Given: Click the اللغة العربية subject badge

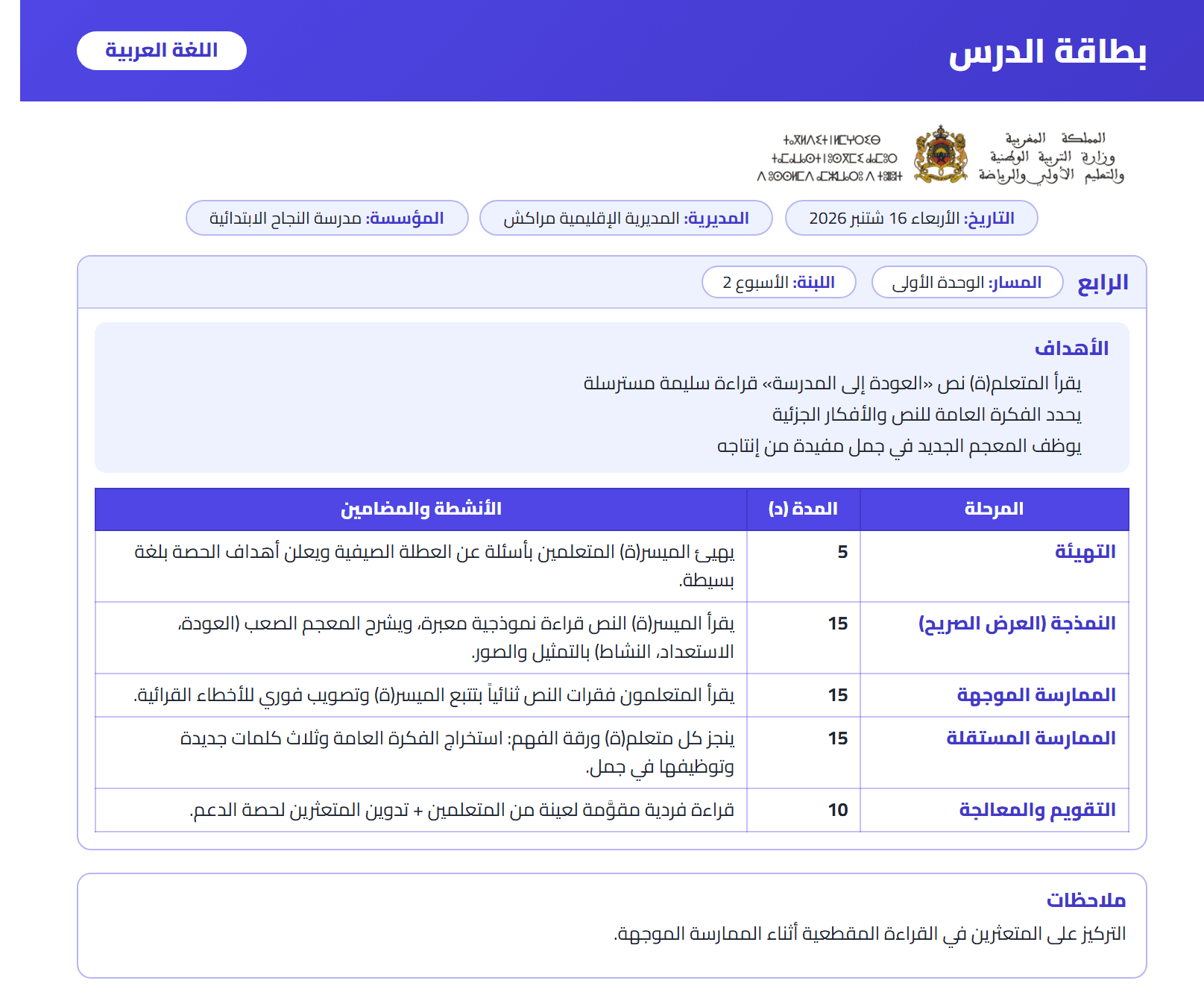Looking at the screenshot, I should 162,51.
